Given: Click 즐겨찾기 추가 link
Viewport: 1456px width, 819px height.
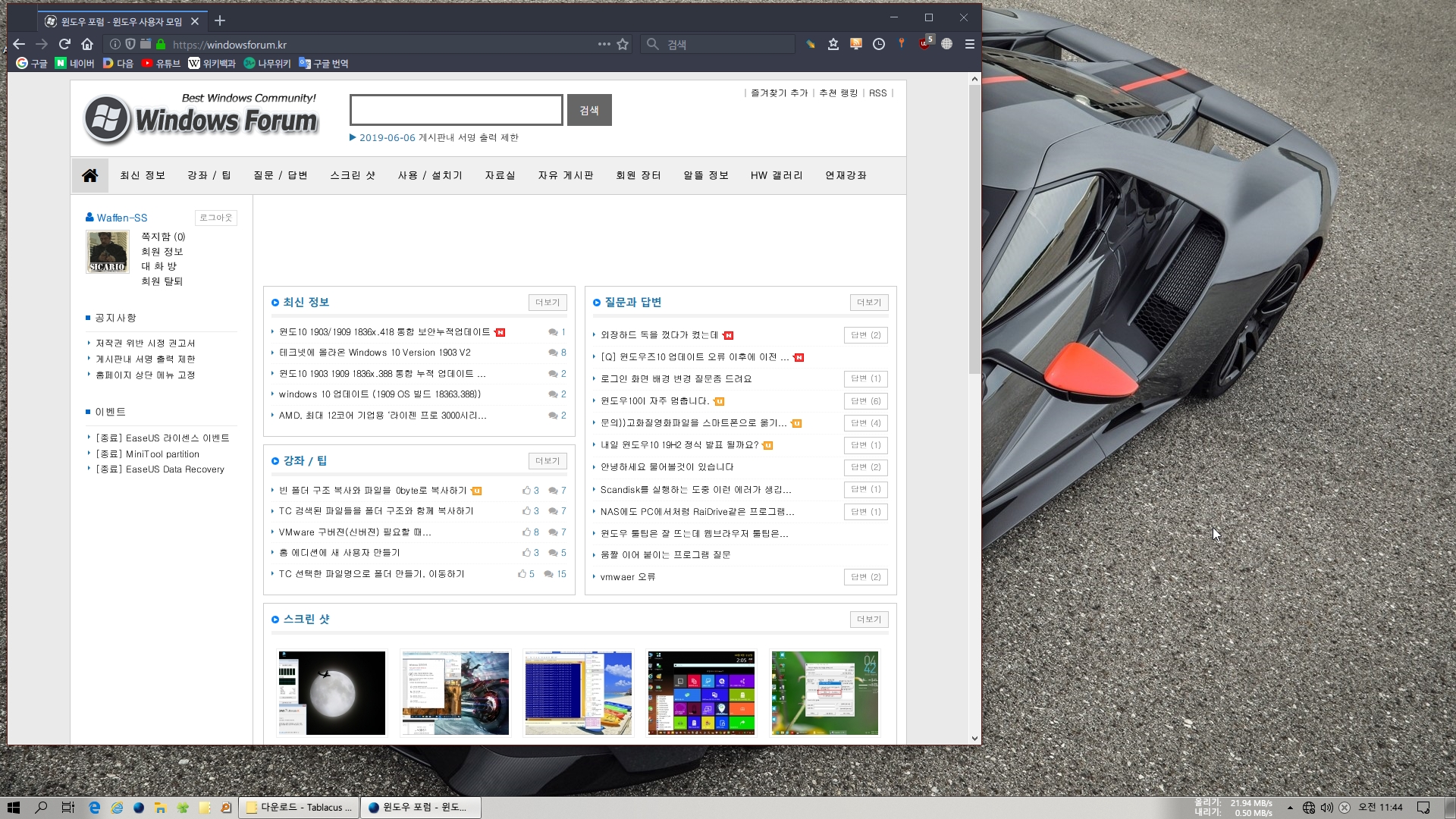Looking at the screenshot, I should point(779,93).
